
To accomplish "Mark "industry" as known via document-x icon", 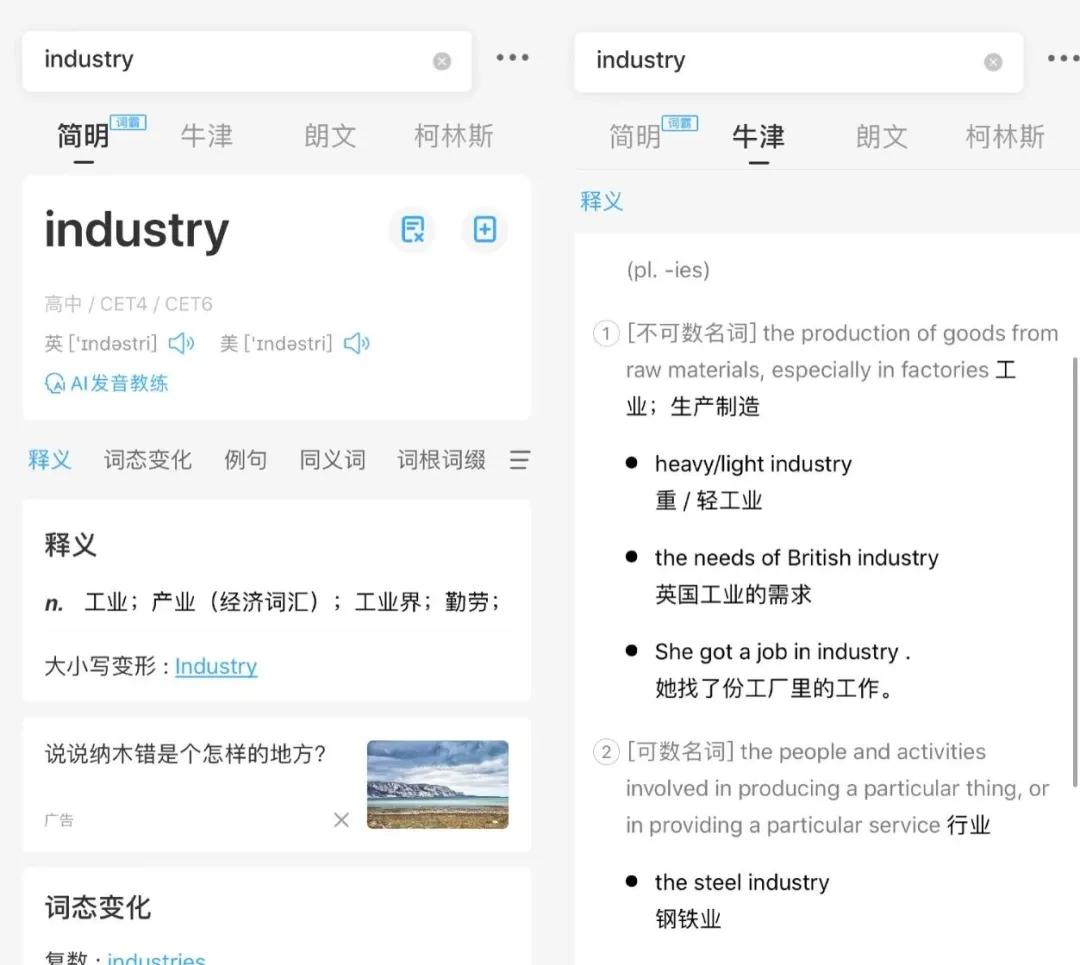I will pos(412,229).
